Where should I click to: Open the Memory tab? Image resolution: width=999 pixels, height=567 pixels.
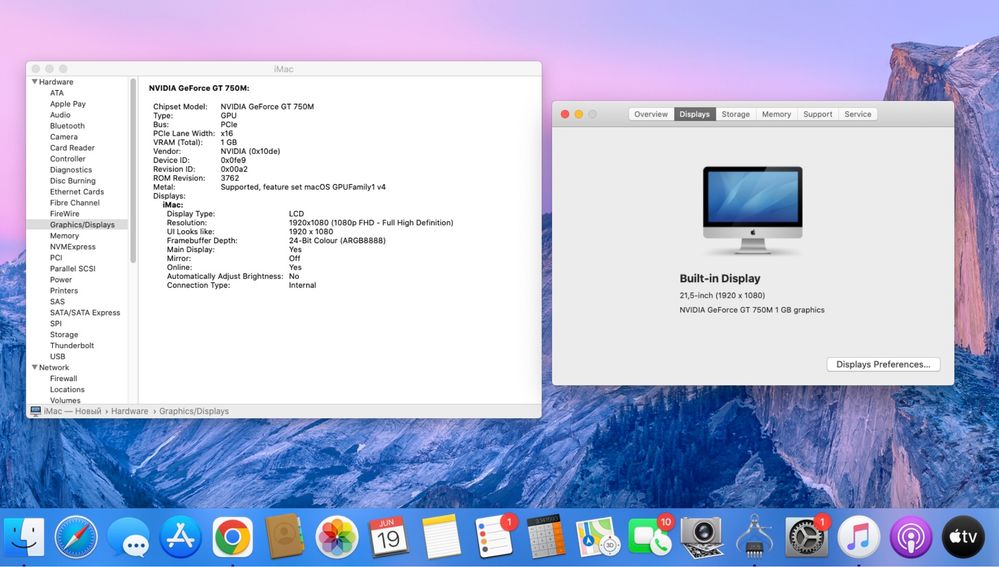point(776,114)
